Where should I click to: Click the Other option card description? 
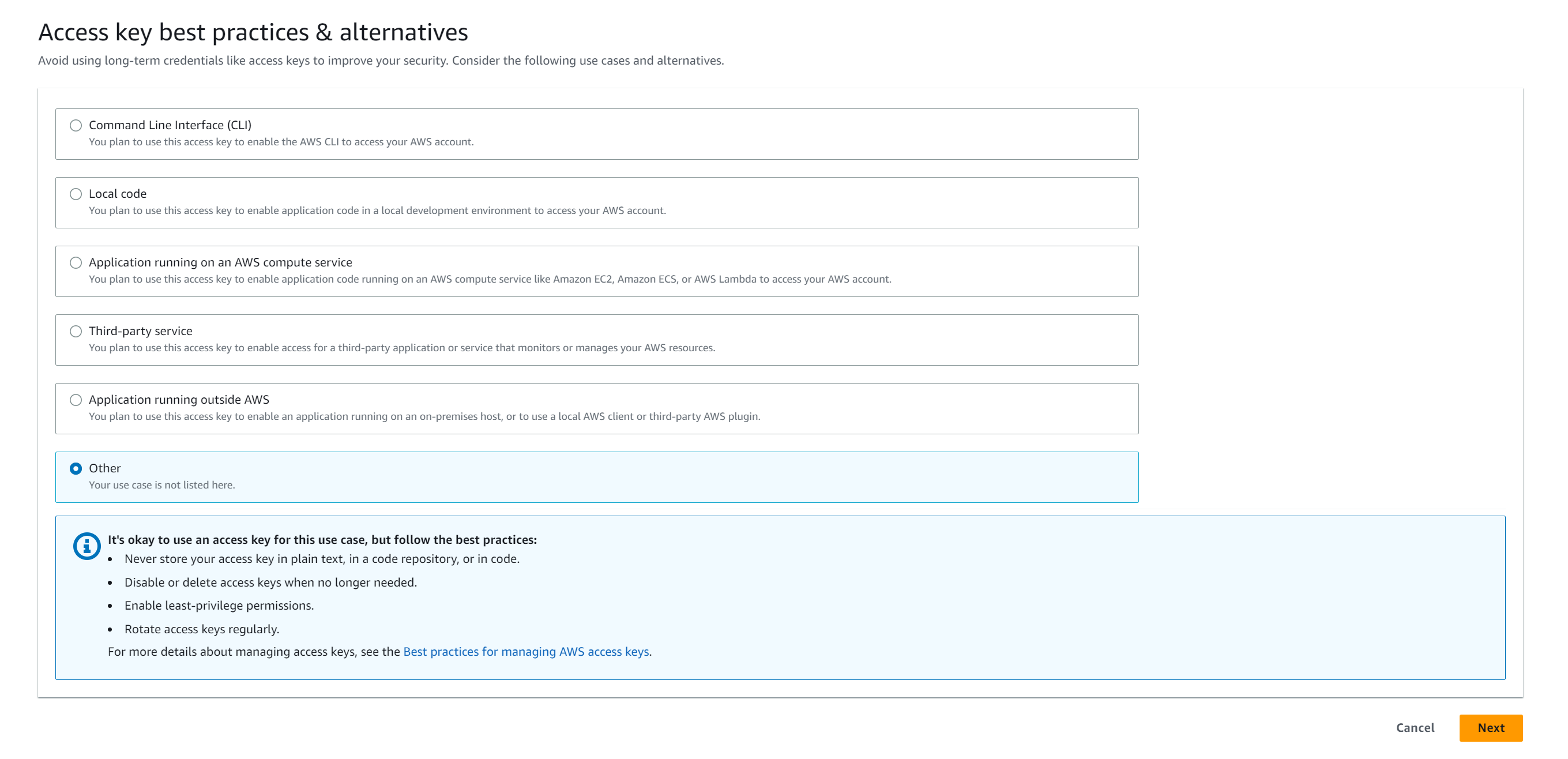point(161,485)
